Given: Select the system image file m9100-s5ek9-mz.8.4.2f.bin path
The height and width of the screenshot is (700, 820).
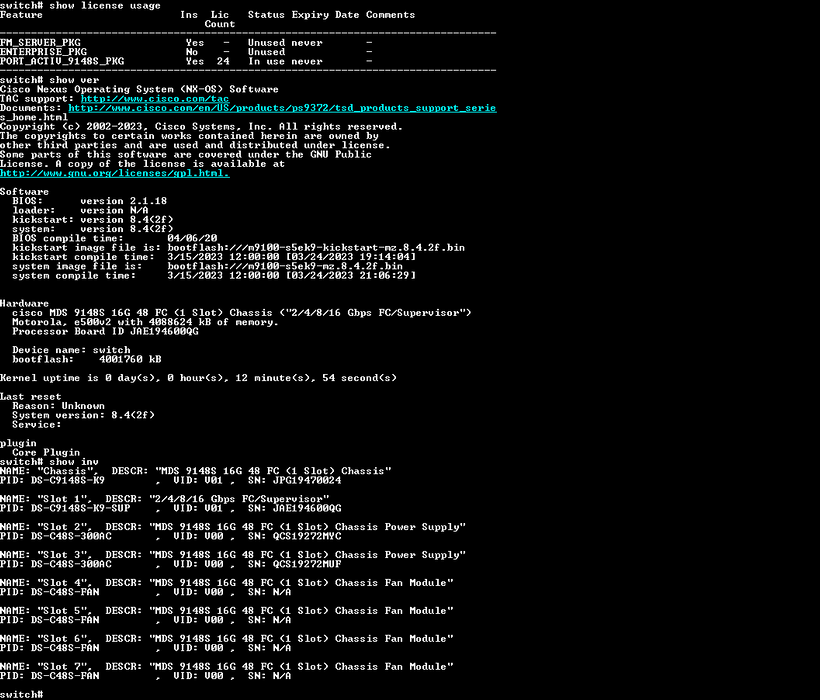Looking at the screenshot, I should tap(285, 266).
